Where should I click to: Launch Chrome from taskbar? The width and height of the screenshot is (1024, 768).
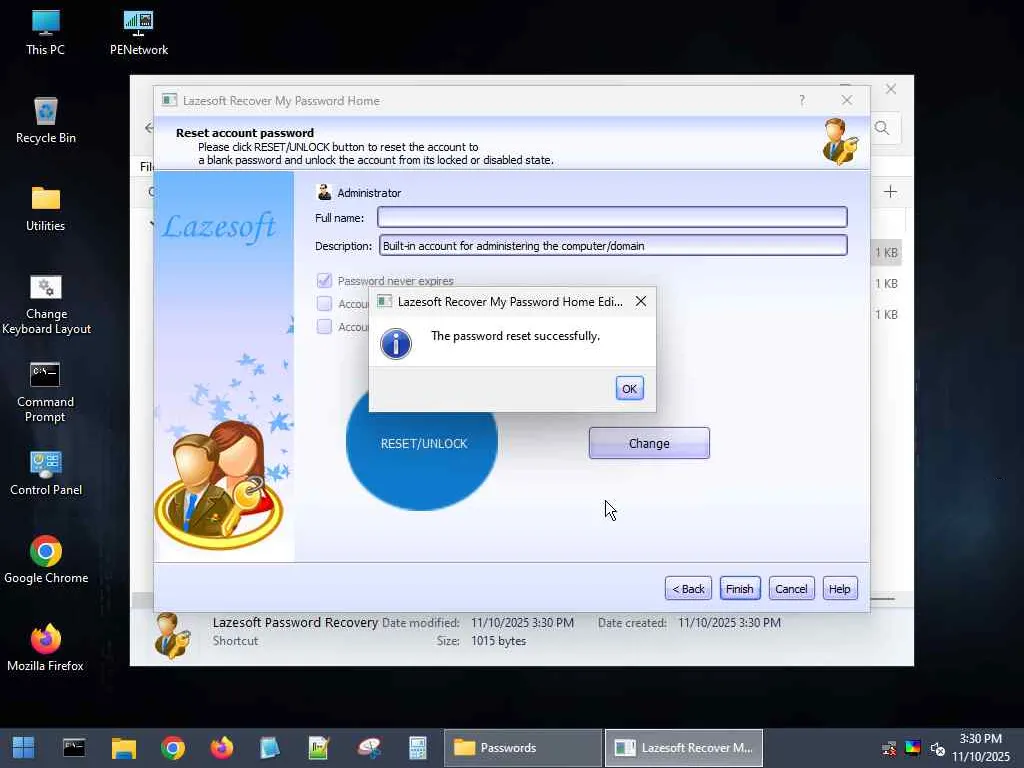click(x=173, y=748)
